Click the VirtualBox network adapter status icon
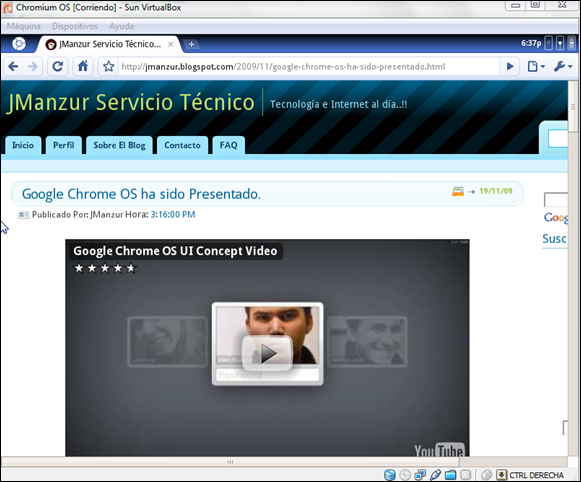Viewport: 581px width, 482px height. coord(420,475)
